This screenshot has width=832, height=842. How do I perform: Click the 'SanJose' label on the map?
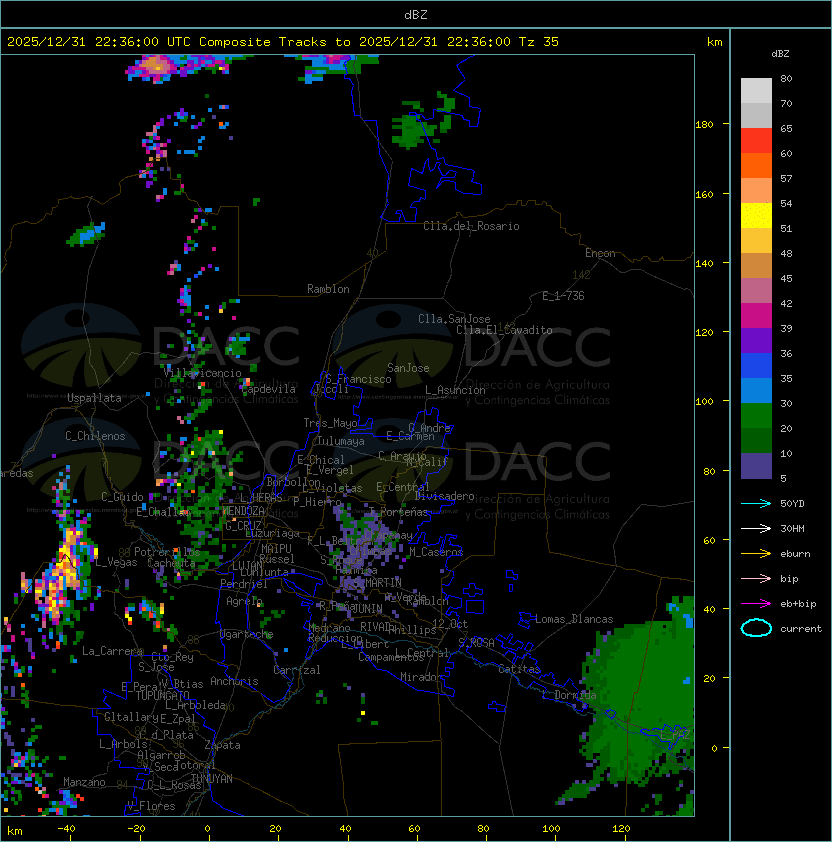(x=408, y=368)
